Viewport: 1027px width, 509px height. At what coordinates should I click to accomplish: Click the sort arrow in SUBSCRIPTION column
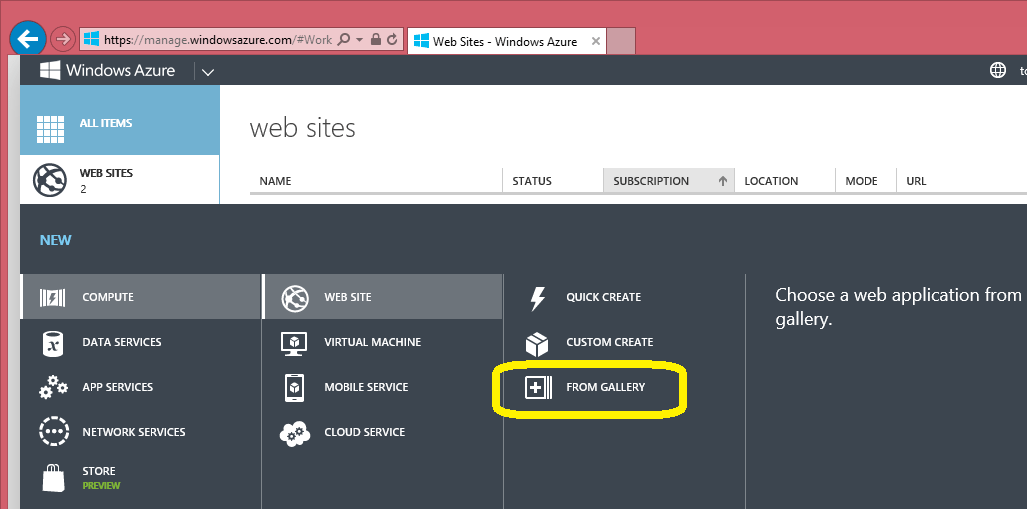(x=722, y=181)
